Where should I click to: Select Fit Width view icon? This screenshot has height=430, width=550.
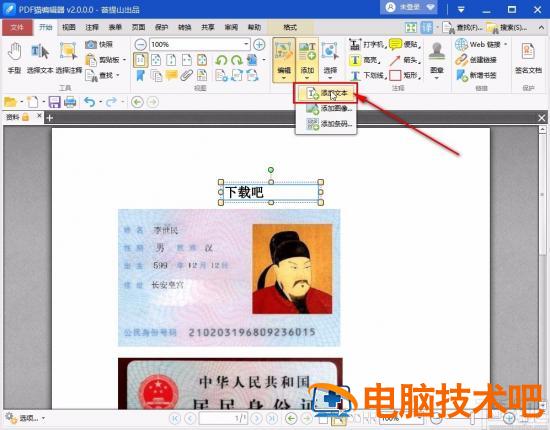point(187,60)
